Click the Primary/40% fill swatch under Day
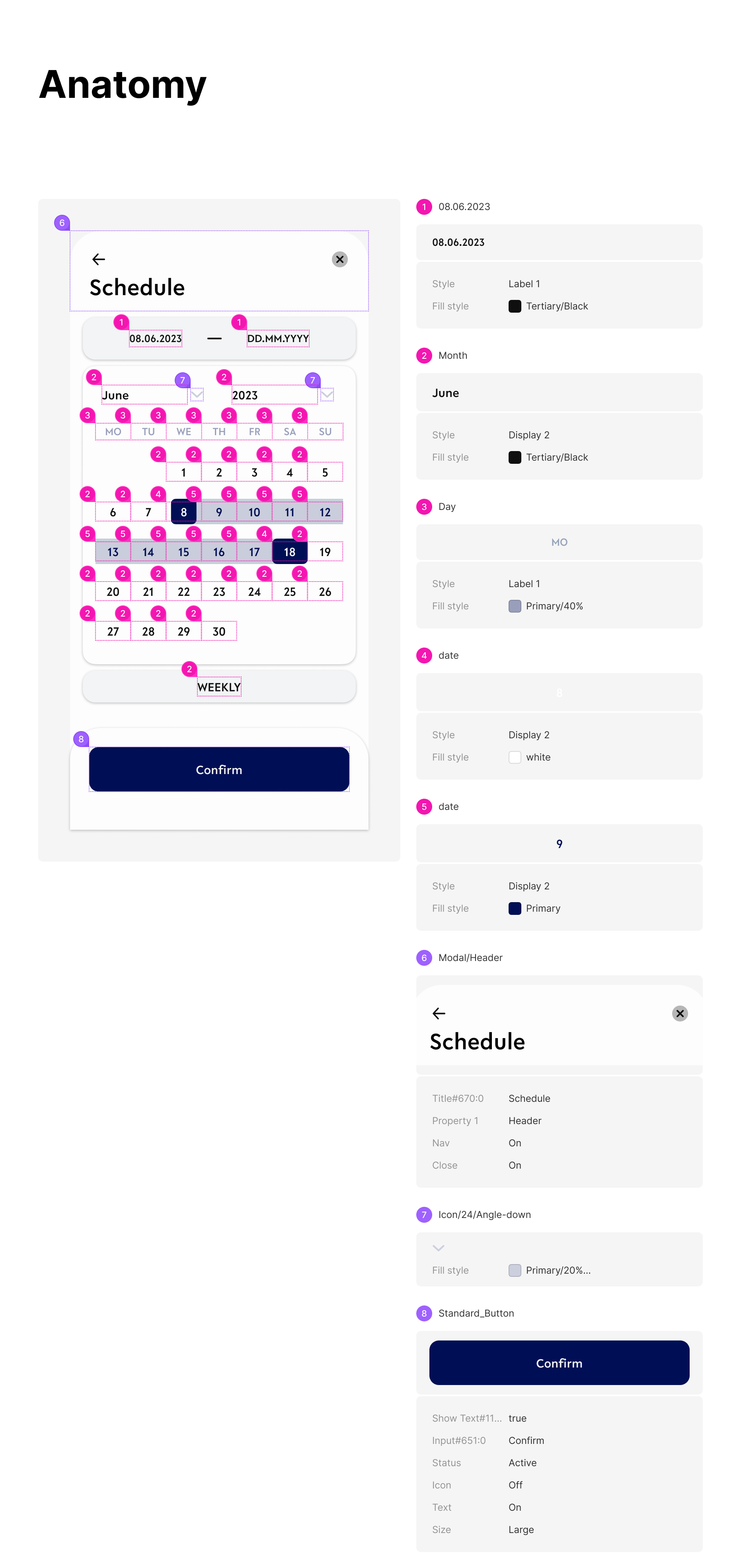This screenshot has height=1568, width=741. 515,606
